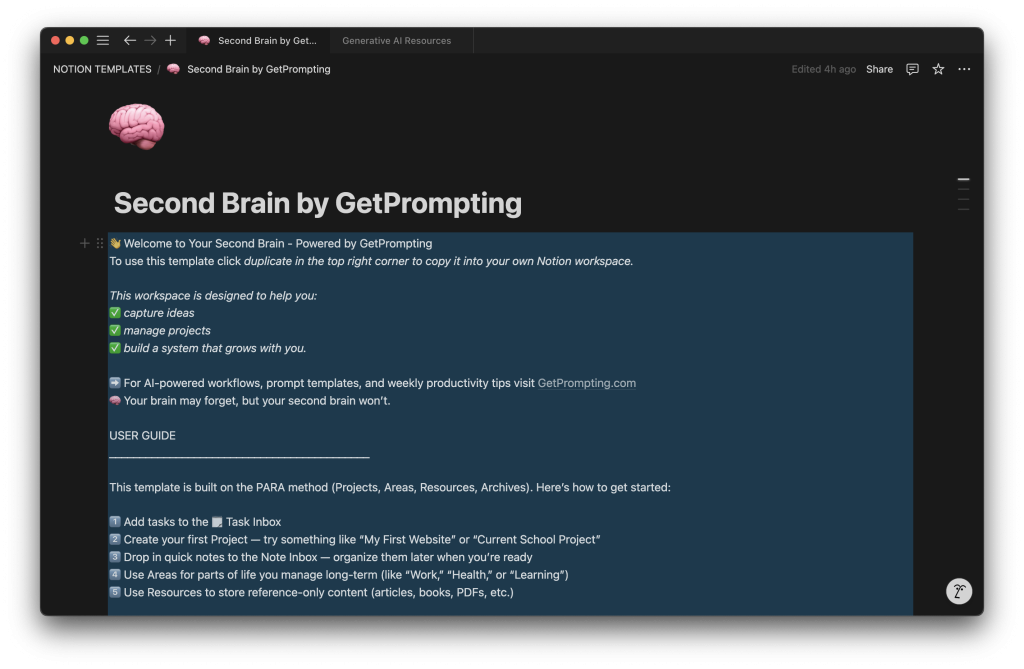The image size is (1024, 669).
Task: Maximize window with green traffic light
Action: (84, 41)
